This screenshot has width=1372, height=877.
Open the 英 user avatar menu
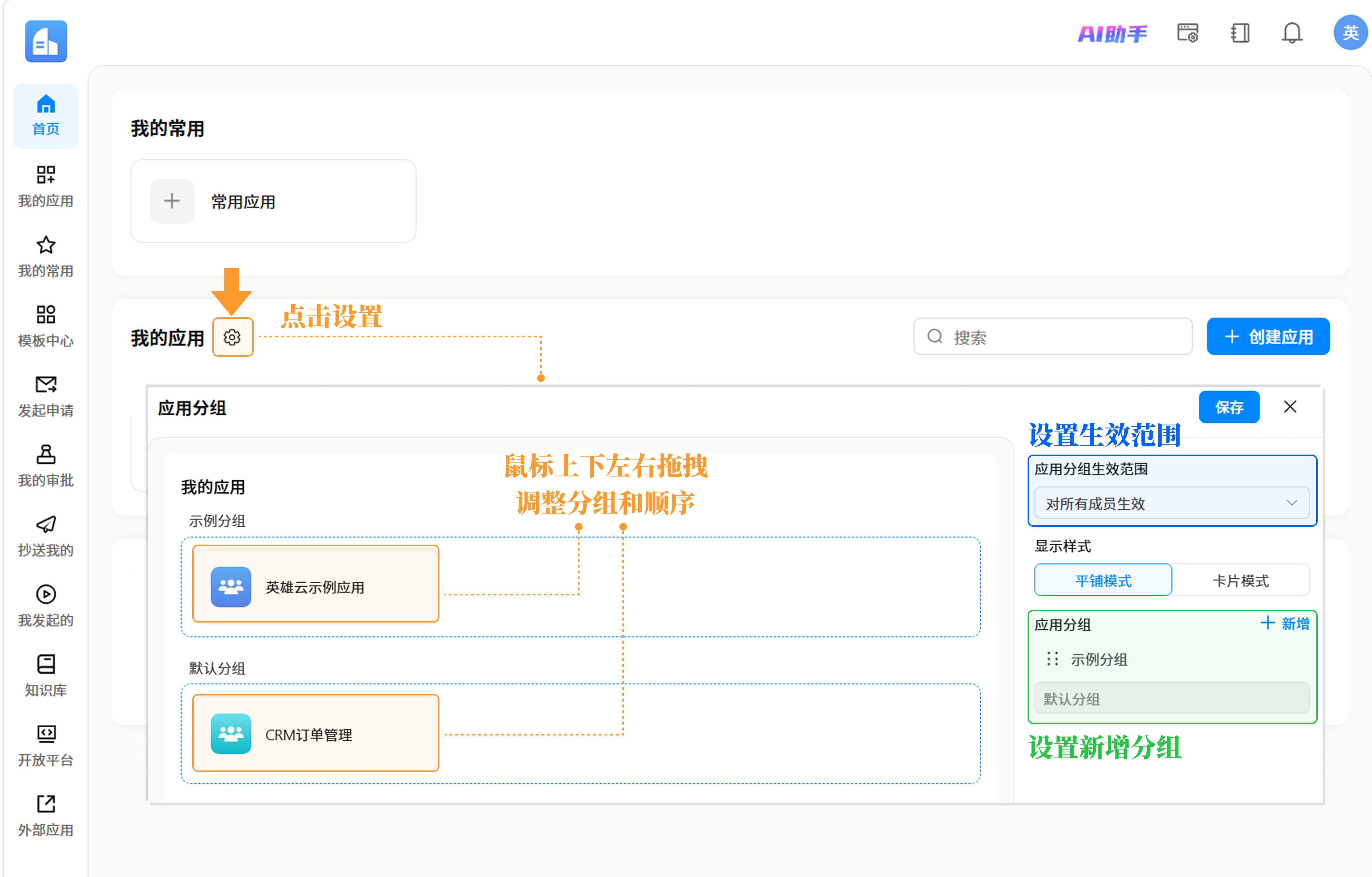pyautogui.click(x=1350, y=33)
